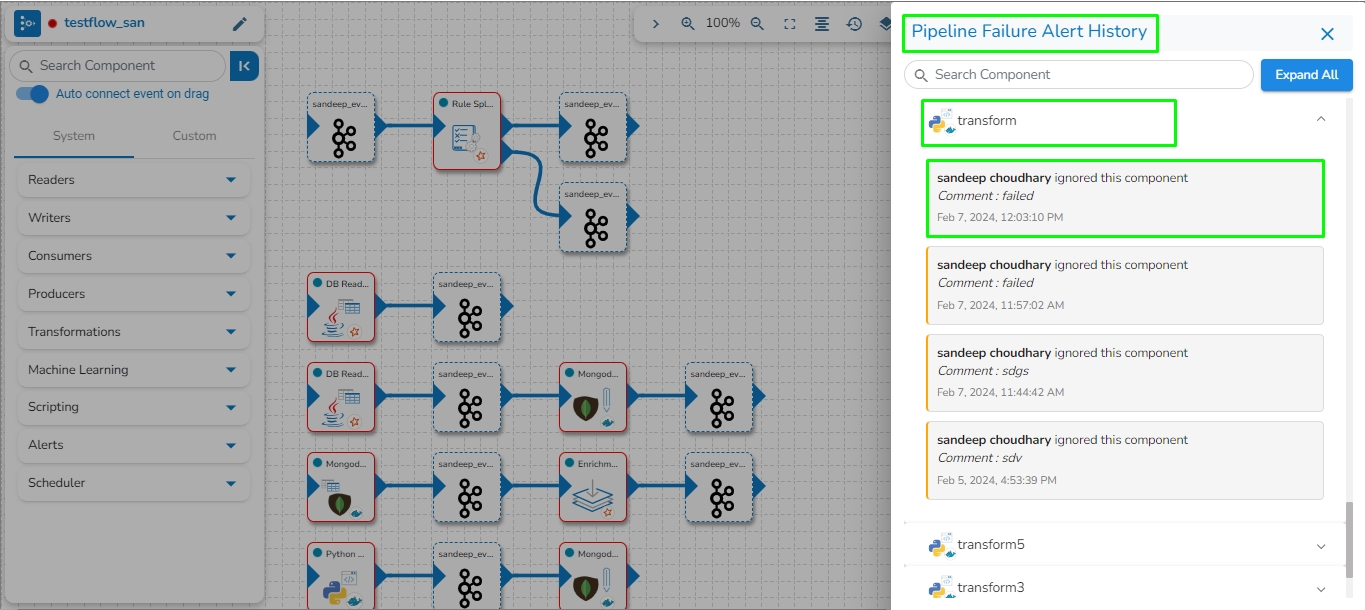Select the Kafka event feeding Rule Splitter
Screen dimensions: 1365x610
pyautogui.click(x=341, y=128)
